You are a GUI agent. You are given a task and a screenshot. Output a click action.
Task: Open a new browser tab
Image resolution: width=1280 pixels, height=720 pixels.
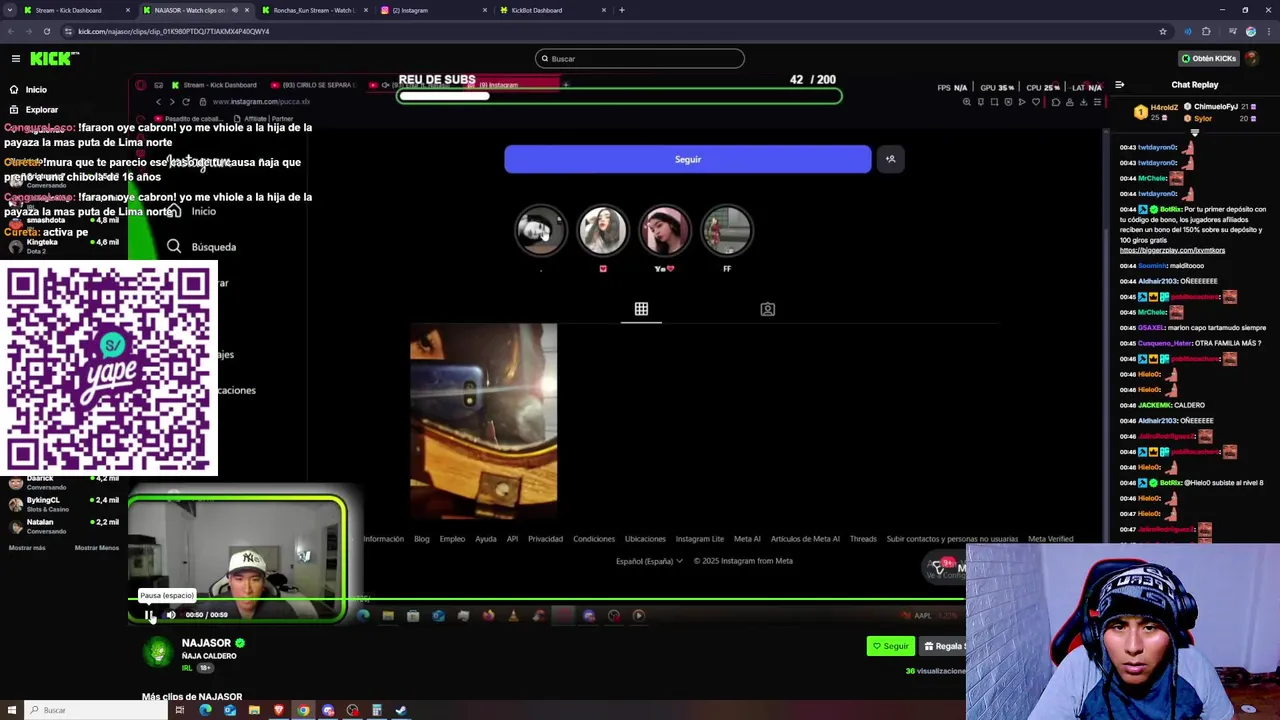(622, 10)
